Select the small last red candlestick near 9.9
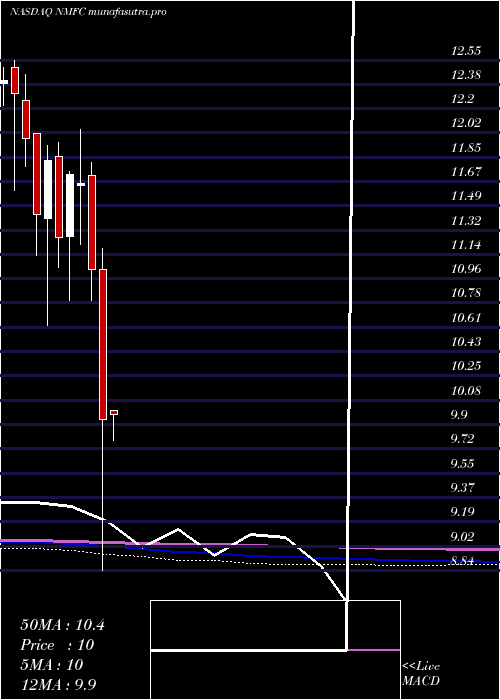This screenshot has height=700, width=500. [114, 412]
